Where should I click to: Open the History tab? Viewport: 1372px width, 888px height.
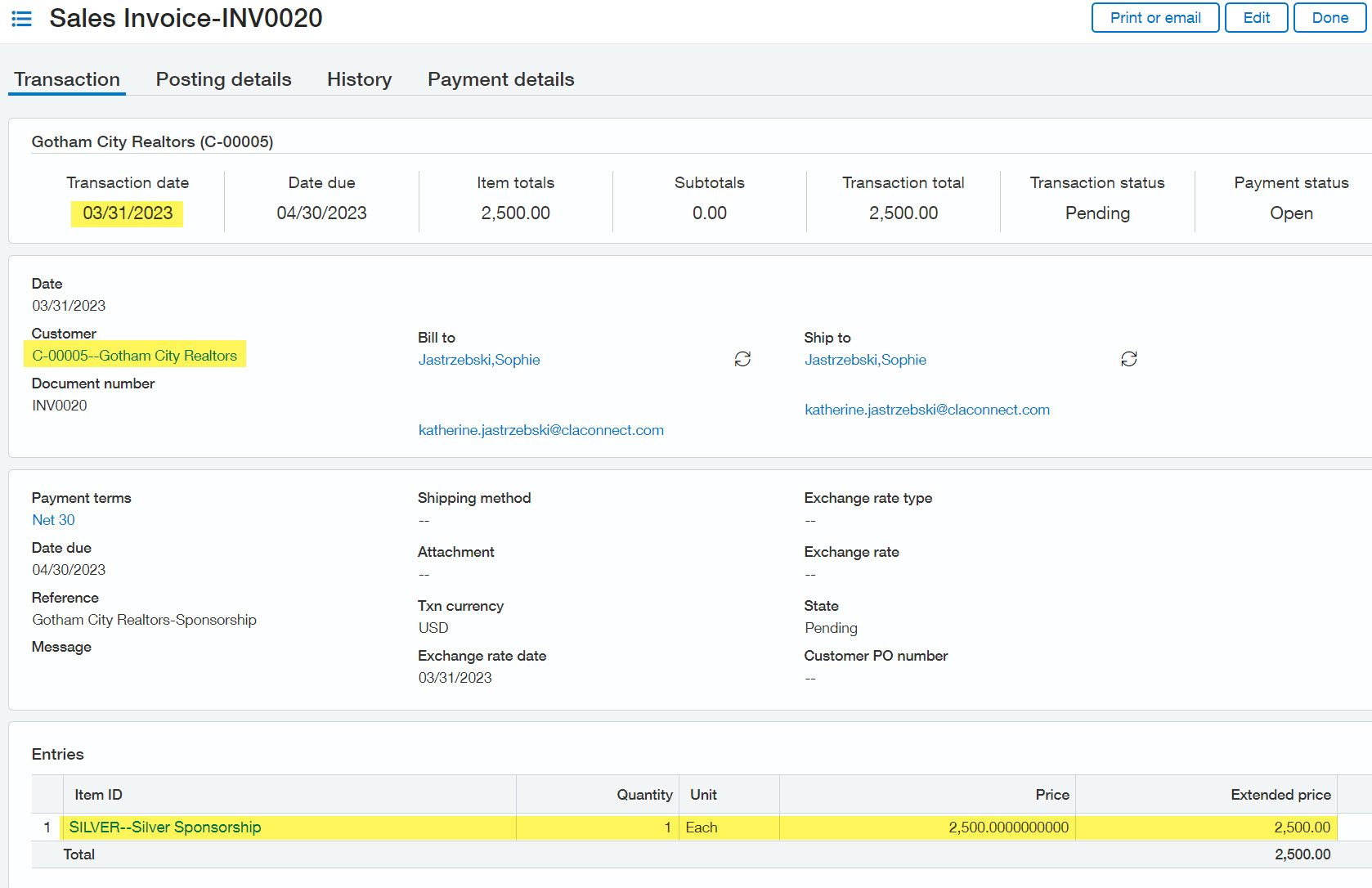coord(359,79)
